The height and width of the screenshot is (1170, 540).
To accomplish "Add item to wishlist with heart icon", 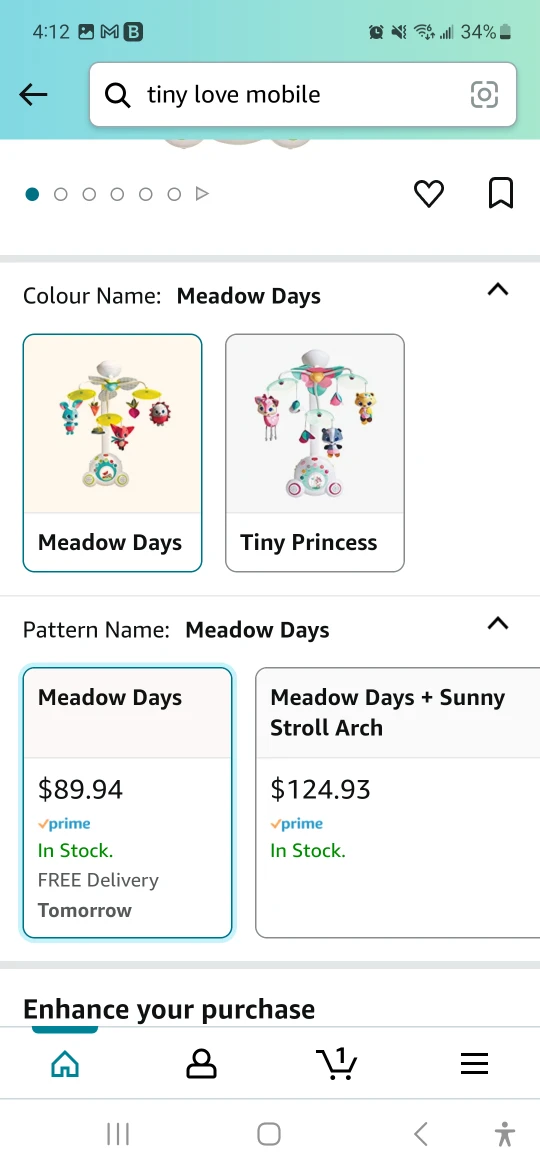I will click(429, 194).
